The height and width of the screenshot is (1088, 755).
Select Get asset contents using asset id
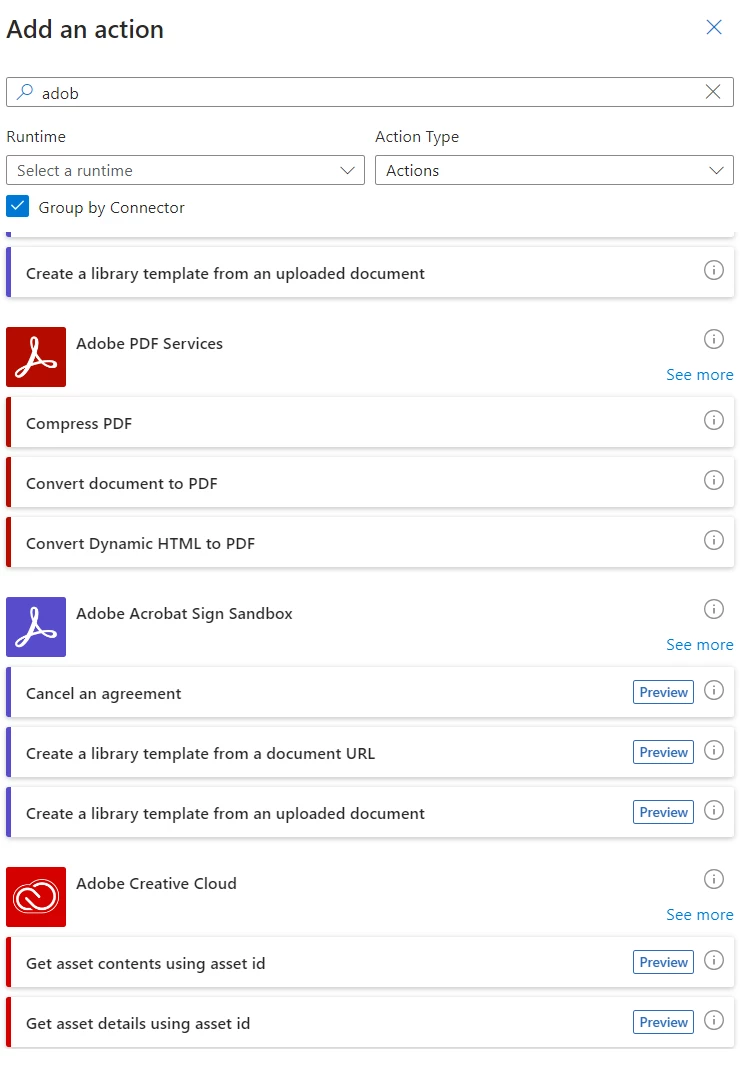click(x=370, y=962)
